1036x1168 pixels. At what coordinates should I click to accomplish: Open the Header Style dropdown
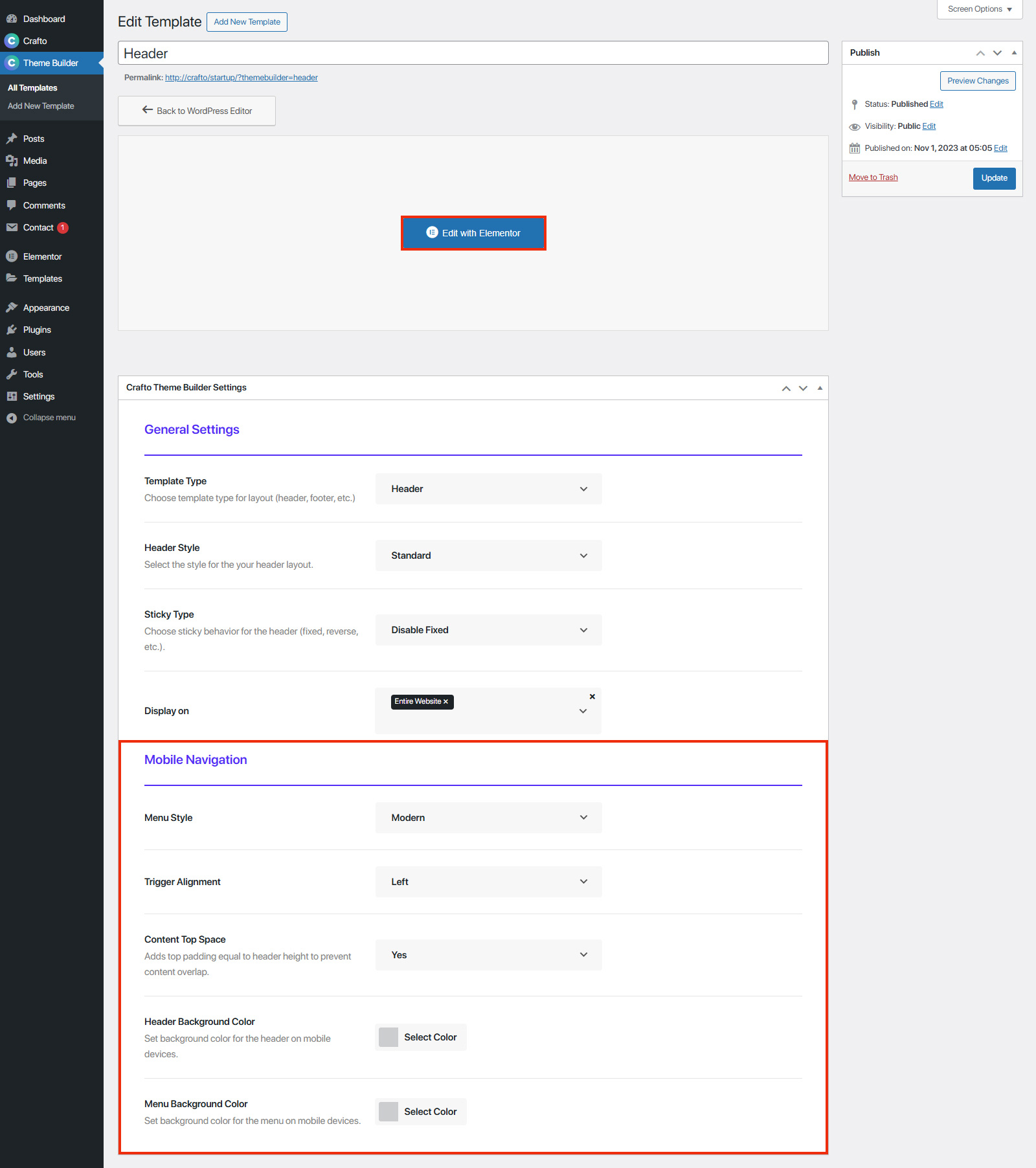[x=488, y=555]
